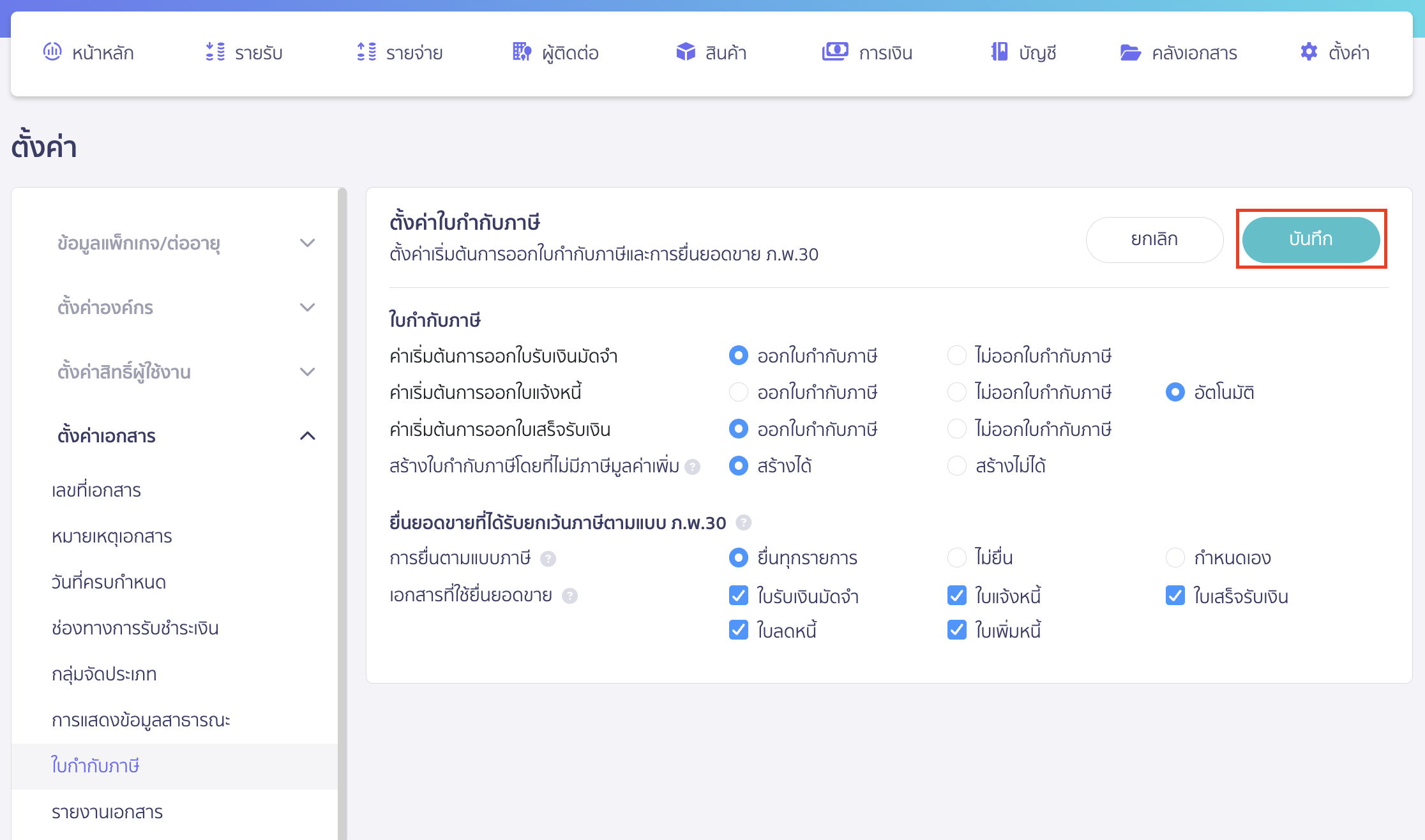This screenshot has width=1425, height=840.
Task: Select ไม่ออกใบกำกับภาษี for ใบรับเงินมัดจำ
Action: (x=956, y=356)
